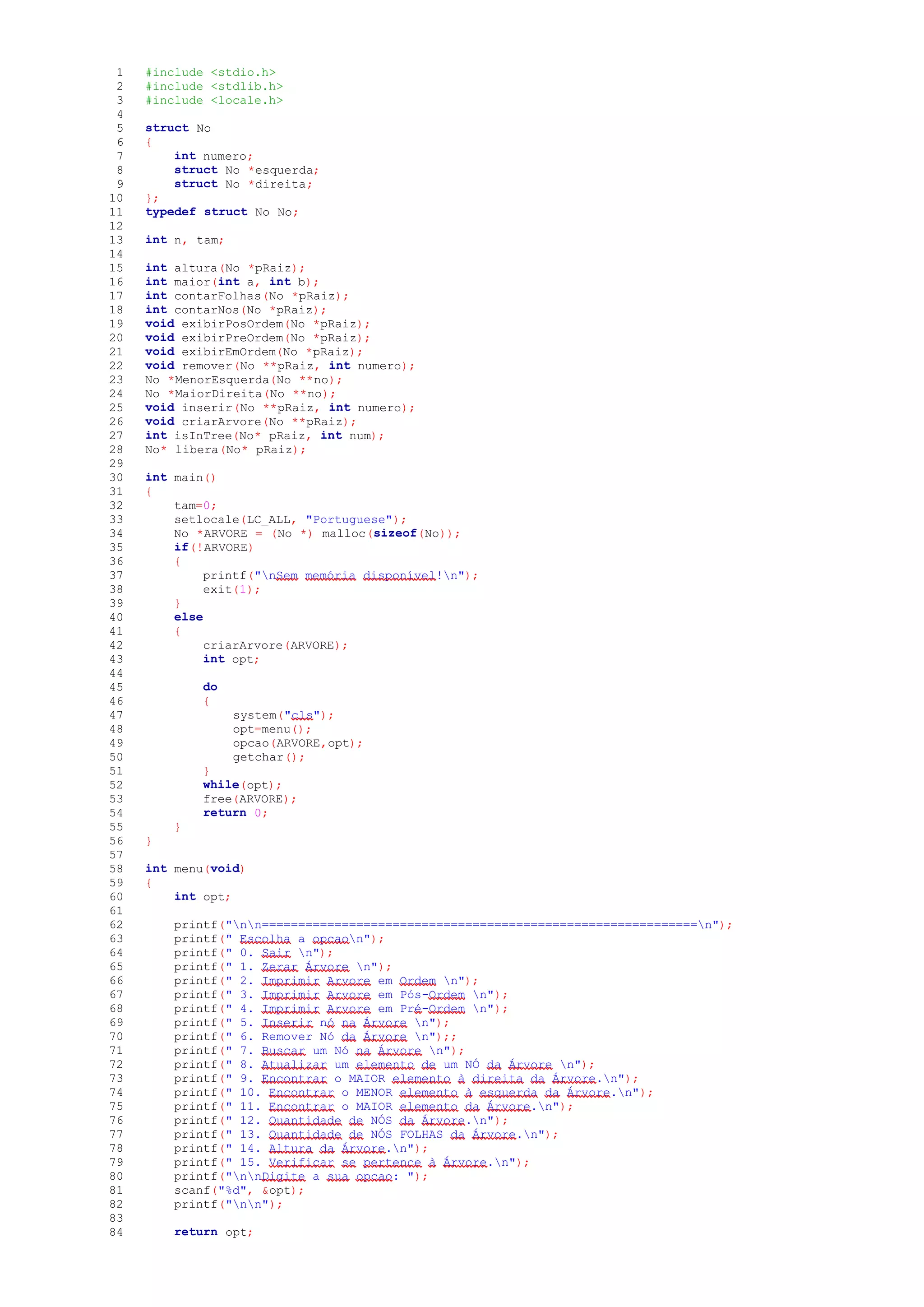The height and width of the screenshot is (1307, 924).
Task: Click 'system("cls");' statement
Action: pyautogui.click(x=283, y=715)
